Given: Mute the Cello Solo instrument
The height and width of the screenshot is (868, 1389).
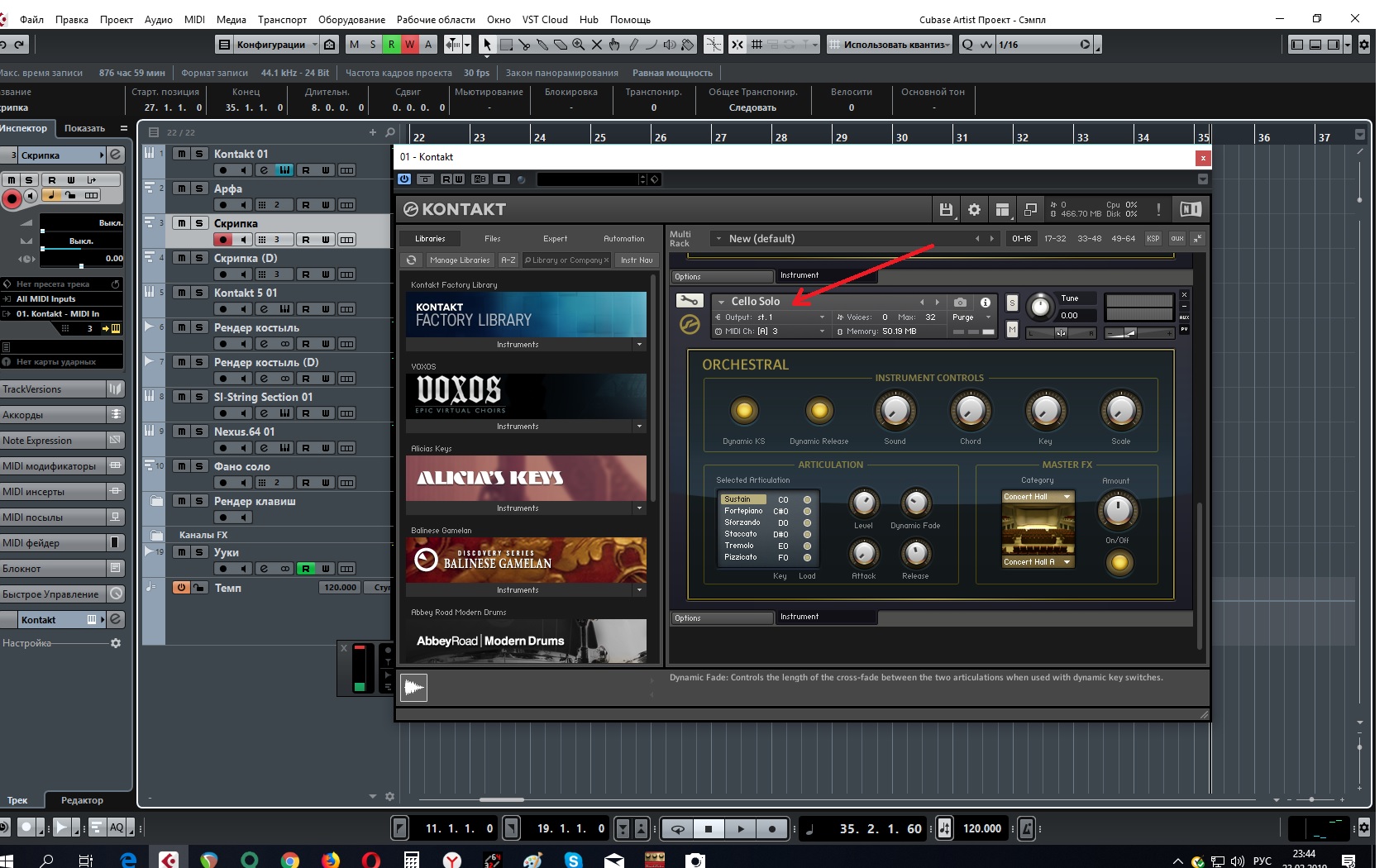Looking at the screenshot, I should pos(1012,330).
